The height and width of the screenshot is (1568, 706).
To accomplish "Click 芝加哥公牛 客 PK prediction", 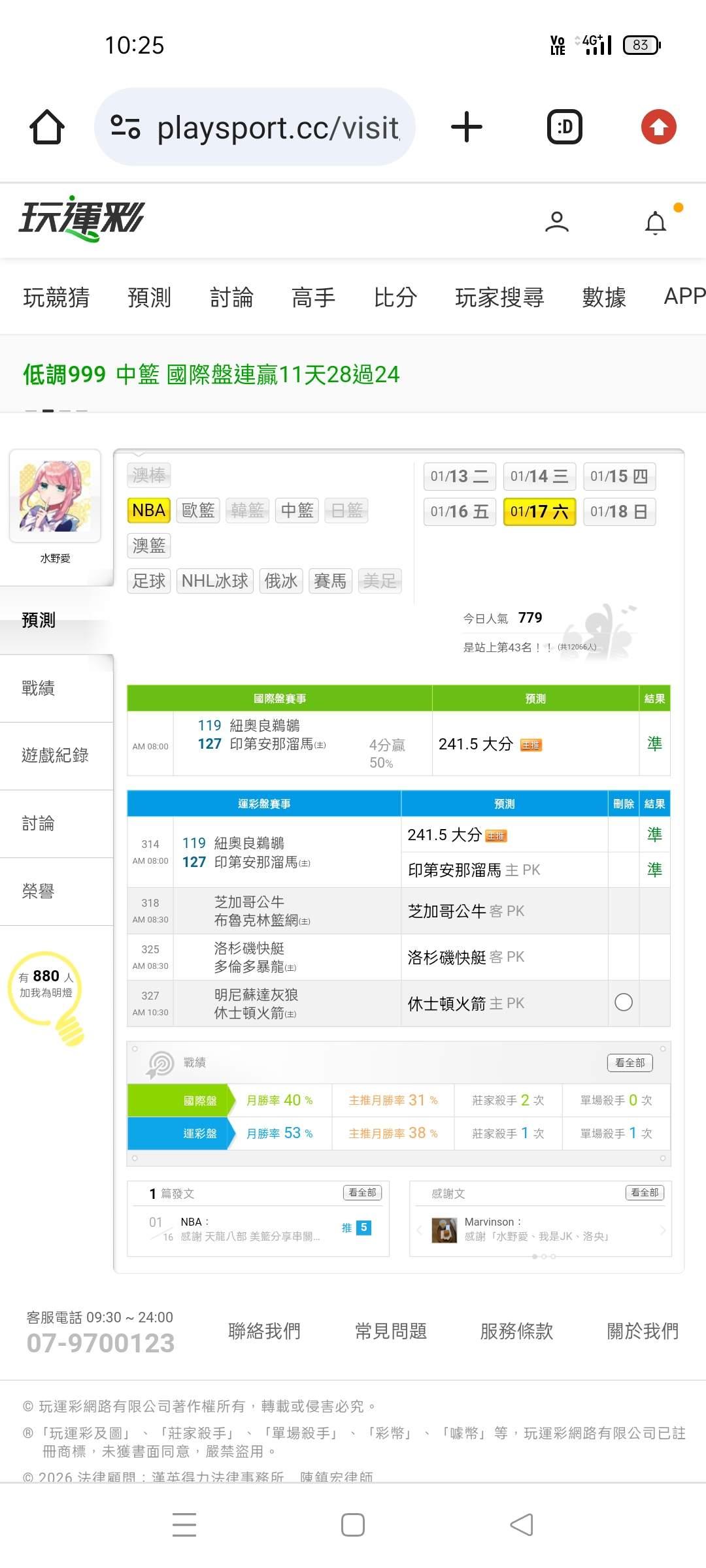I will [465, 911].
